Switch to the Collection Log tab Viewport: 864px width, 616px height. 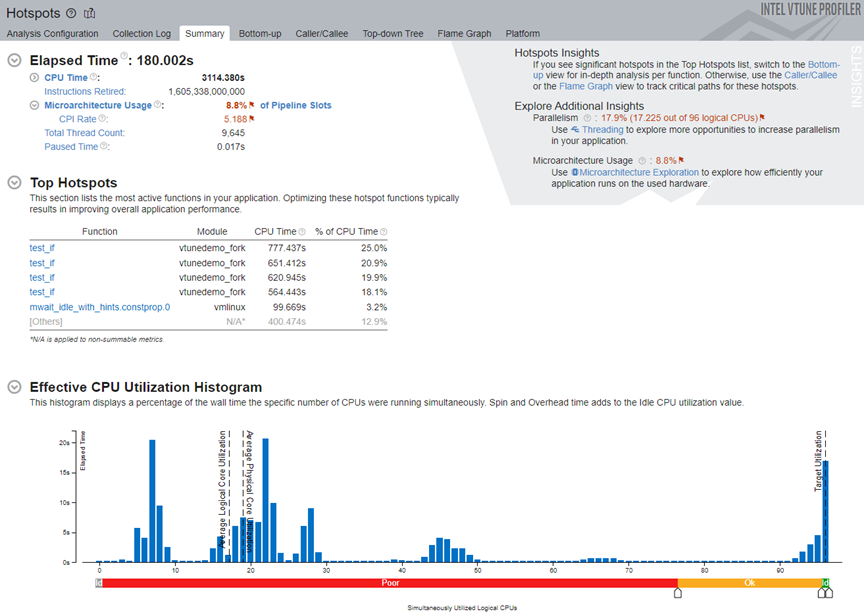coord(141,34)
